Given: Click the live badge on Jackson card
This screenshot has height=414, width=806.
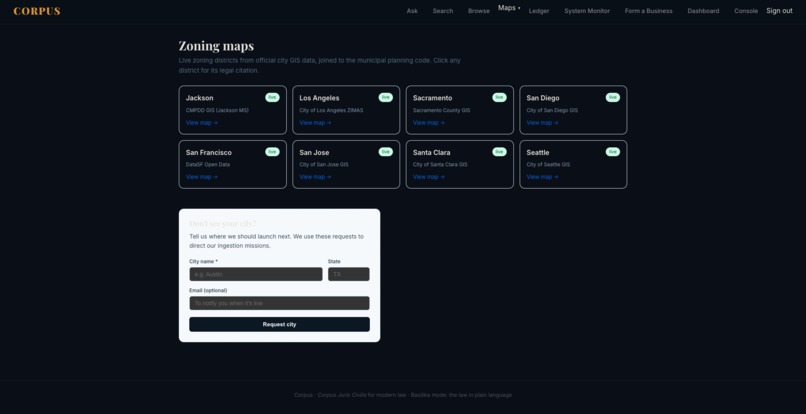Looking at the screenshot, I should click(272, 97).
